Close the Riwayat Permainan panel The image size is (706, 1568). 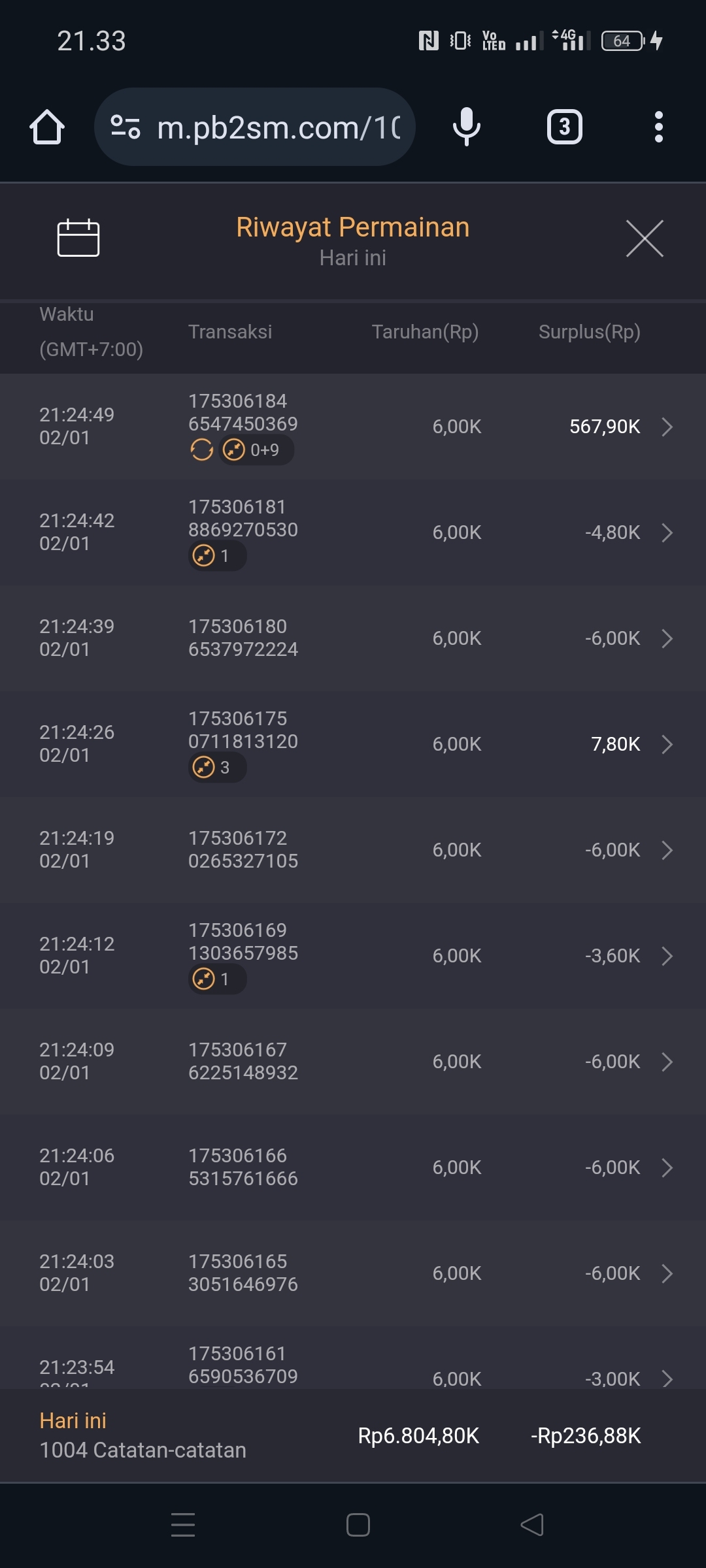click(644, 238)
